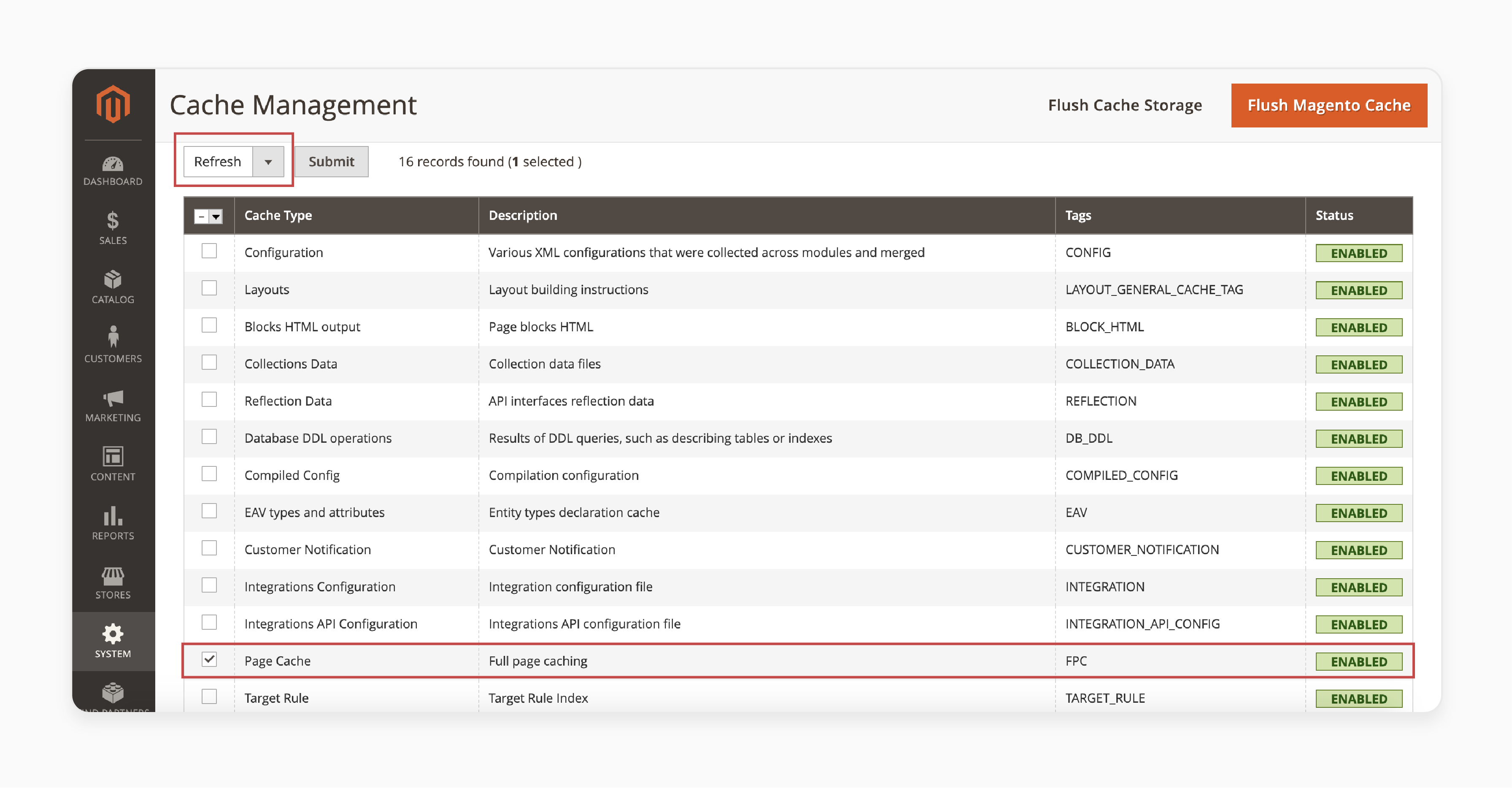
Task: Select the Configuration cache type text
Action: point(283,252)
